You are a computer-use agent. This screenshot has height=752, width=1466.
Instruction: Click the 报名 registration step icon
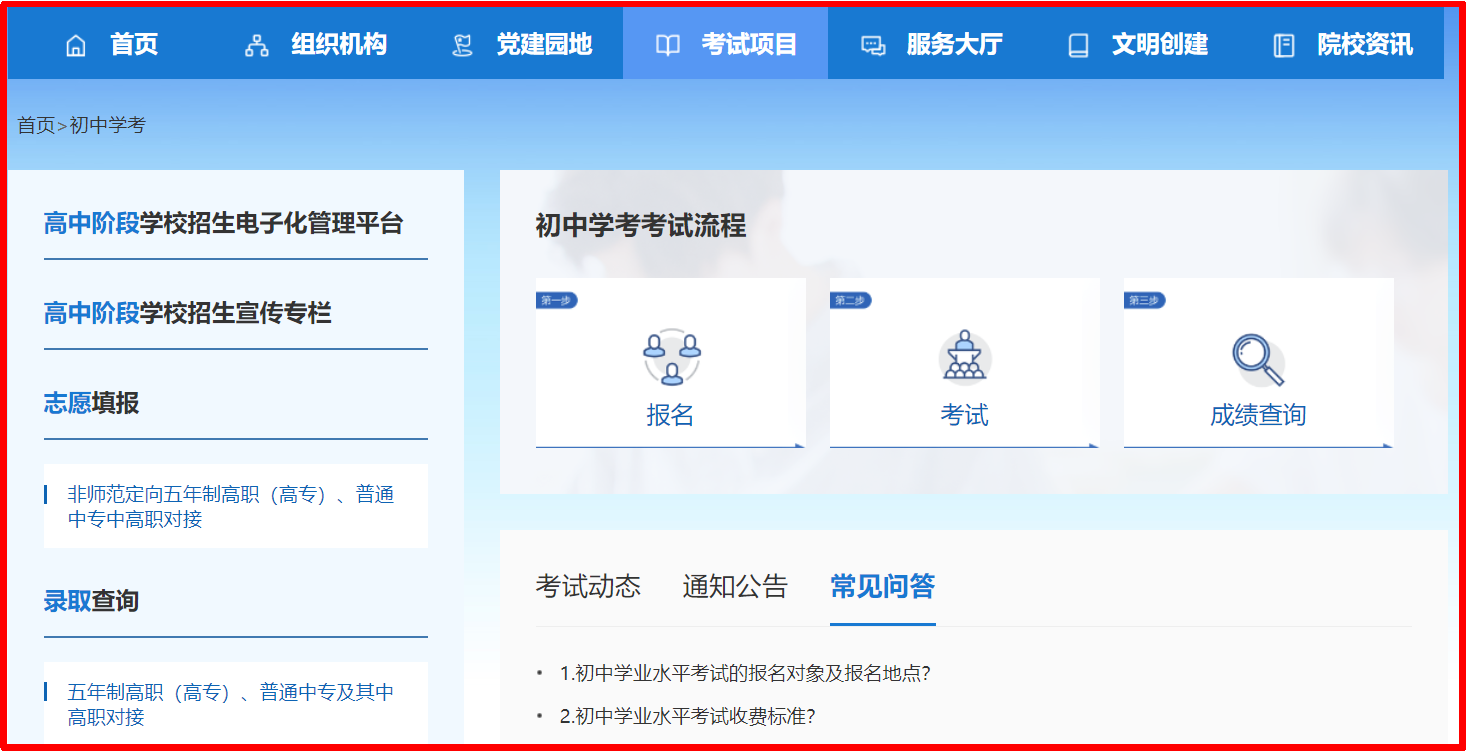672,357
